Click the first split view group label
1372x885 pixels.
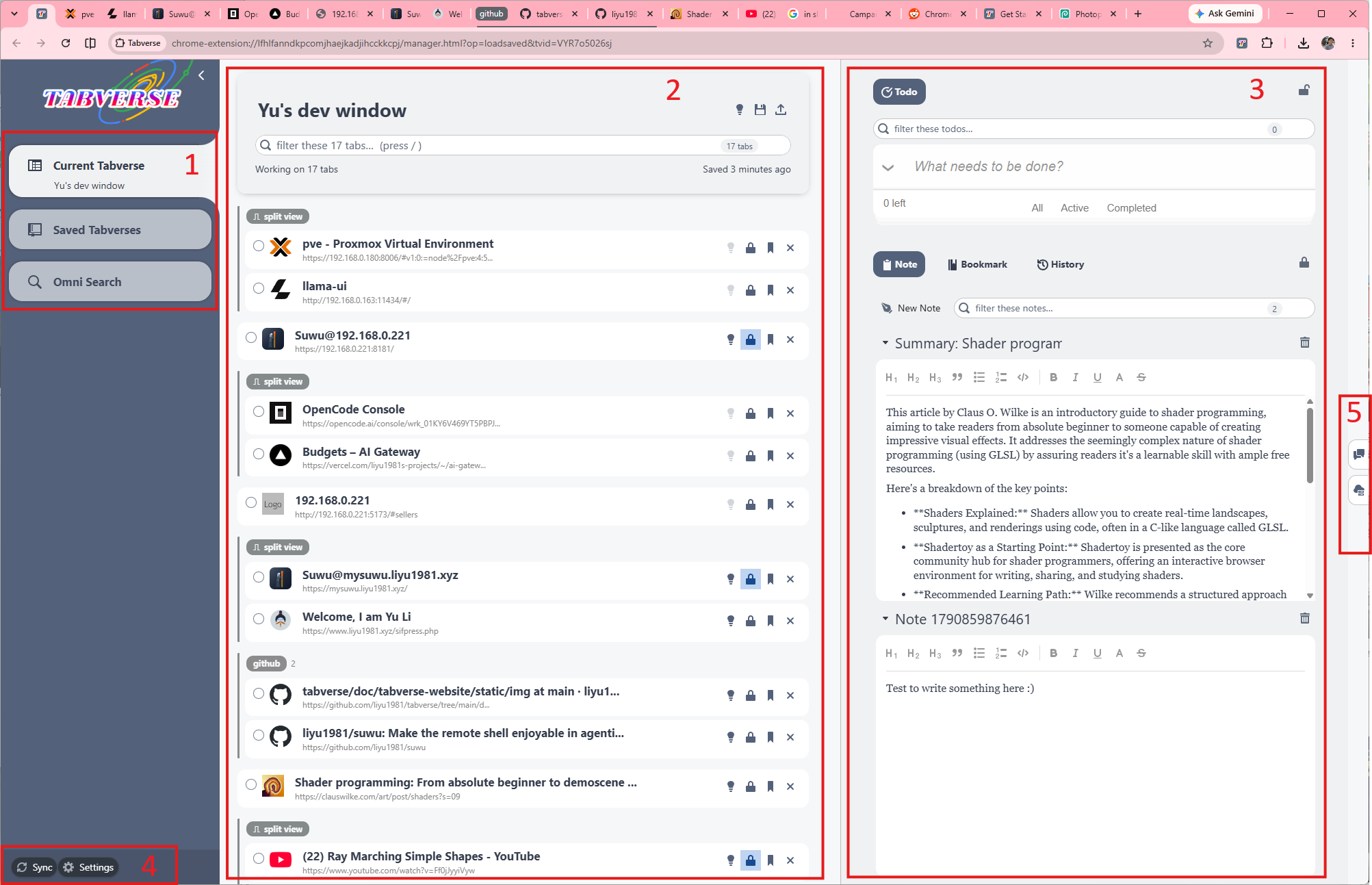[x=278, y=216]
